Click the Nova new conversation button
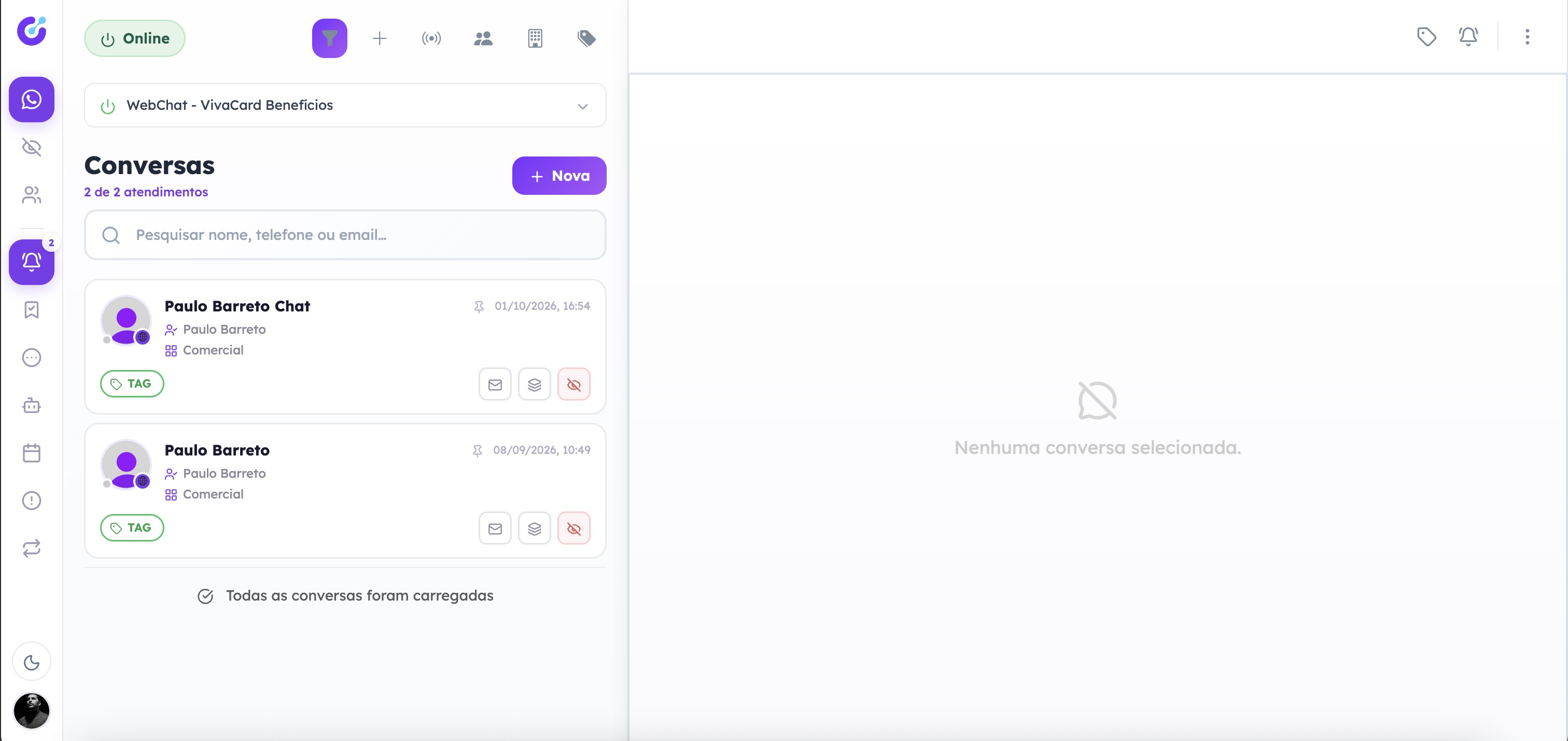 559,176
